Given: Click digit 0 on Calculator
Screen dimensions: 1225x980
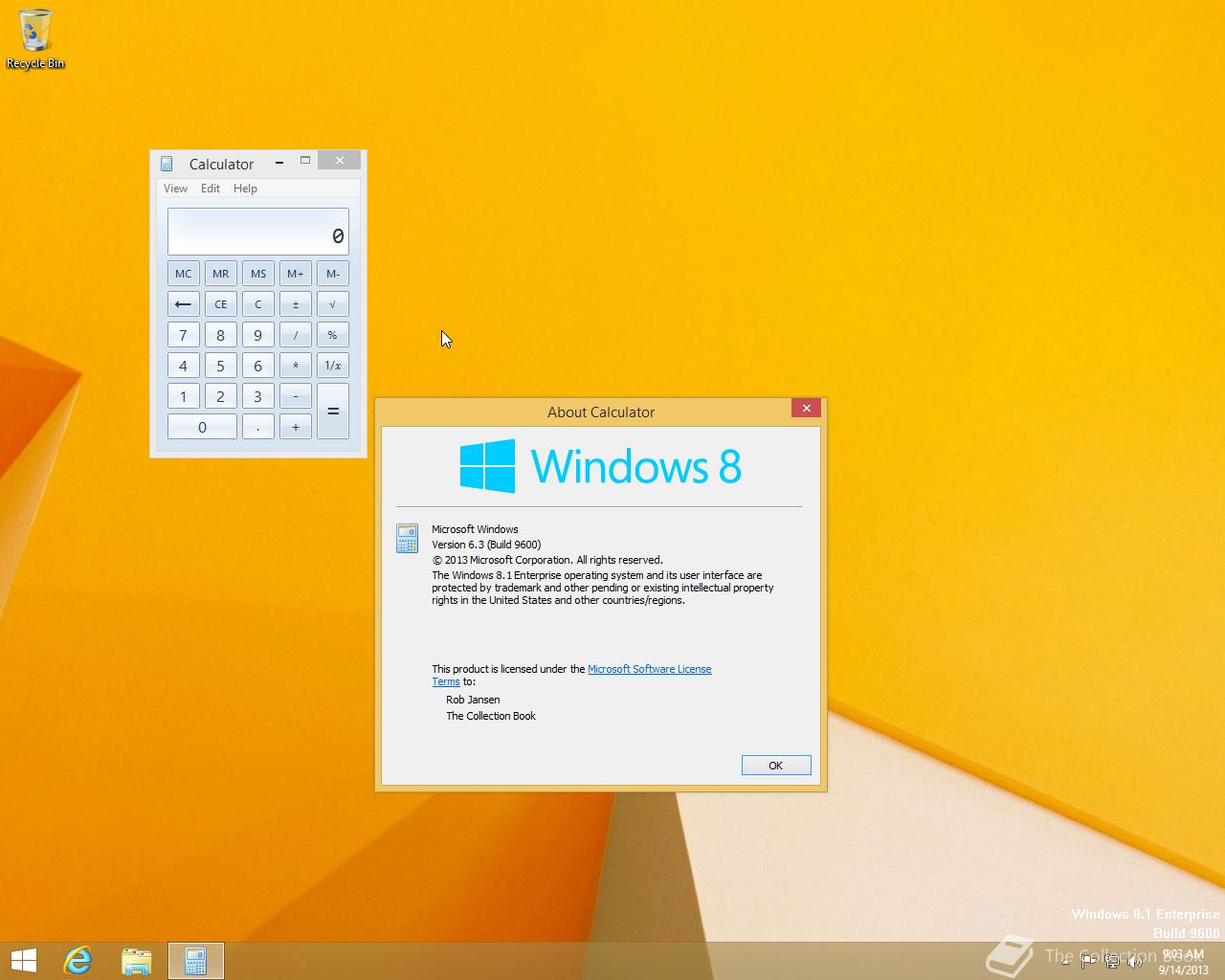Looking at the screenshot, I should (202, 427).
